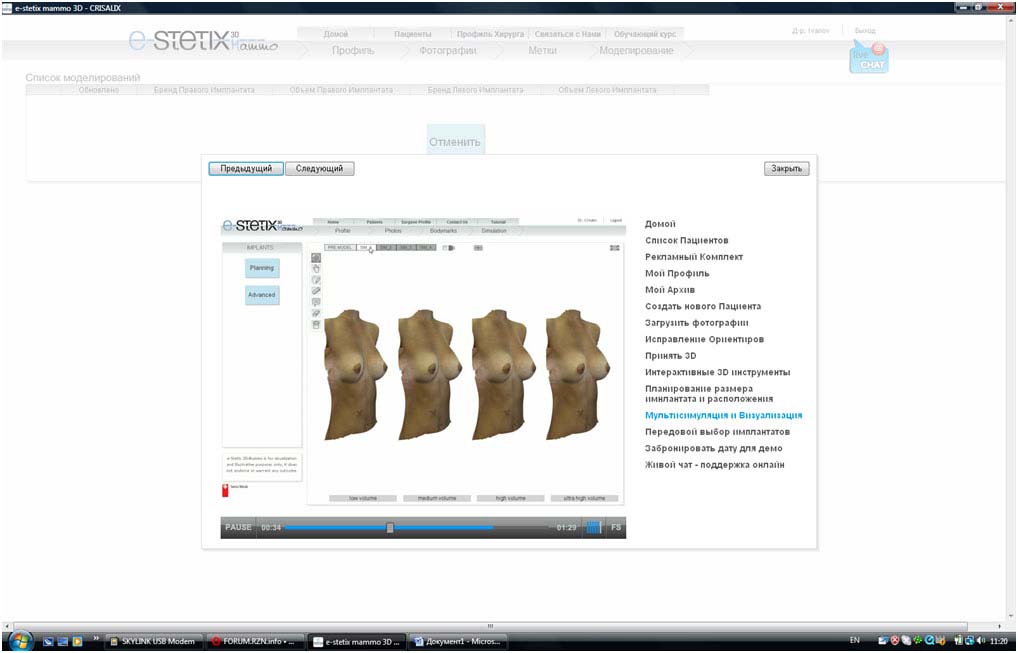Click the taskbar clock showing 11:20
The height and width of the screenshot is (653, 1018).
tap(999, 641)
